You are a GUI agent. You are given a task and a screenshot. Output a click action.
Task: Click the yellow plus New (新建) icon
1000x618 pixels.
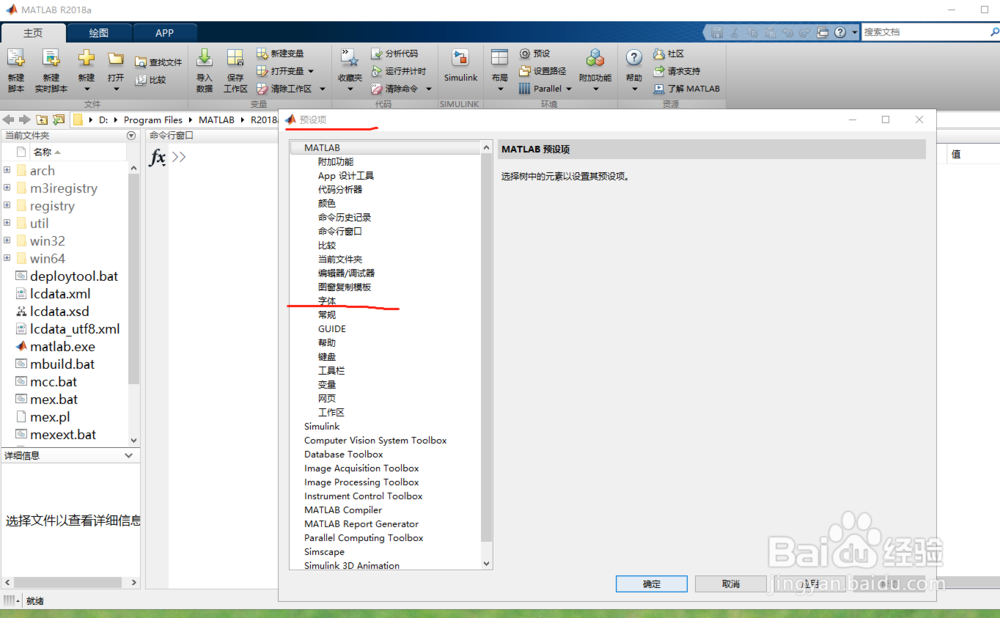pyautogui.click(x=86, y=59)
